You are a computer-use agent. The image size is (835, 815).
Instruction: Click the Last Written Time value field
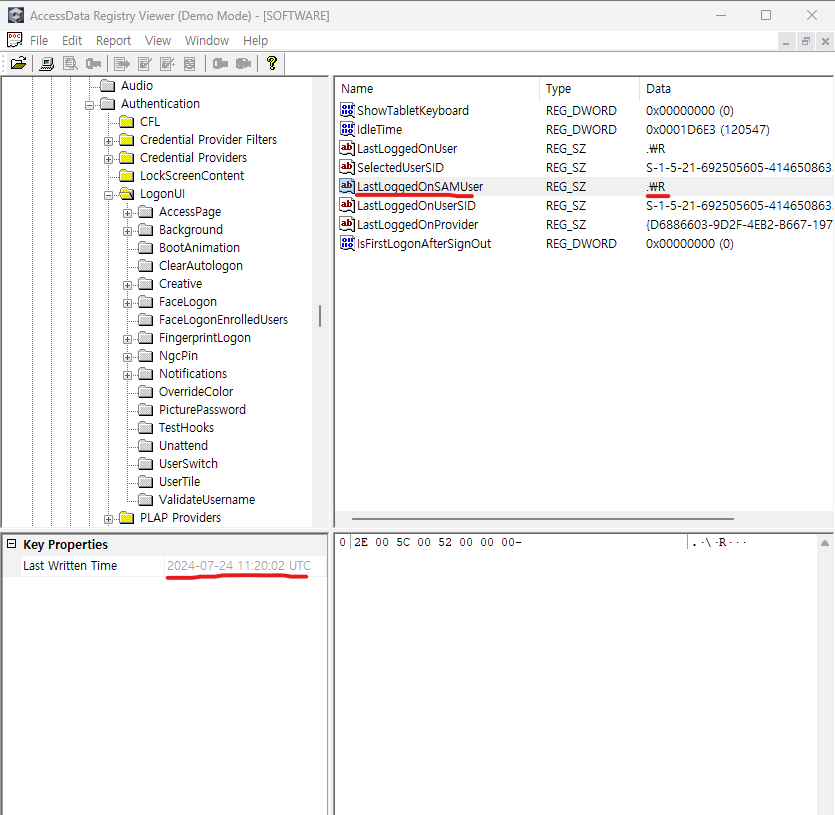(x=245, y=566)
